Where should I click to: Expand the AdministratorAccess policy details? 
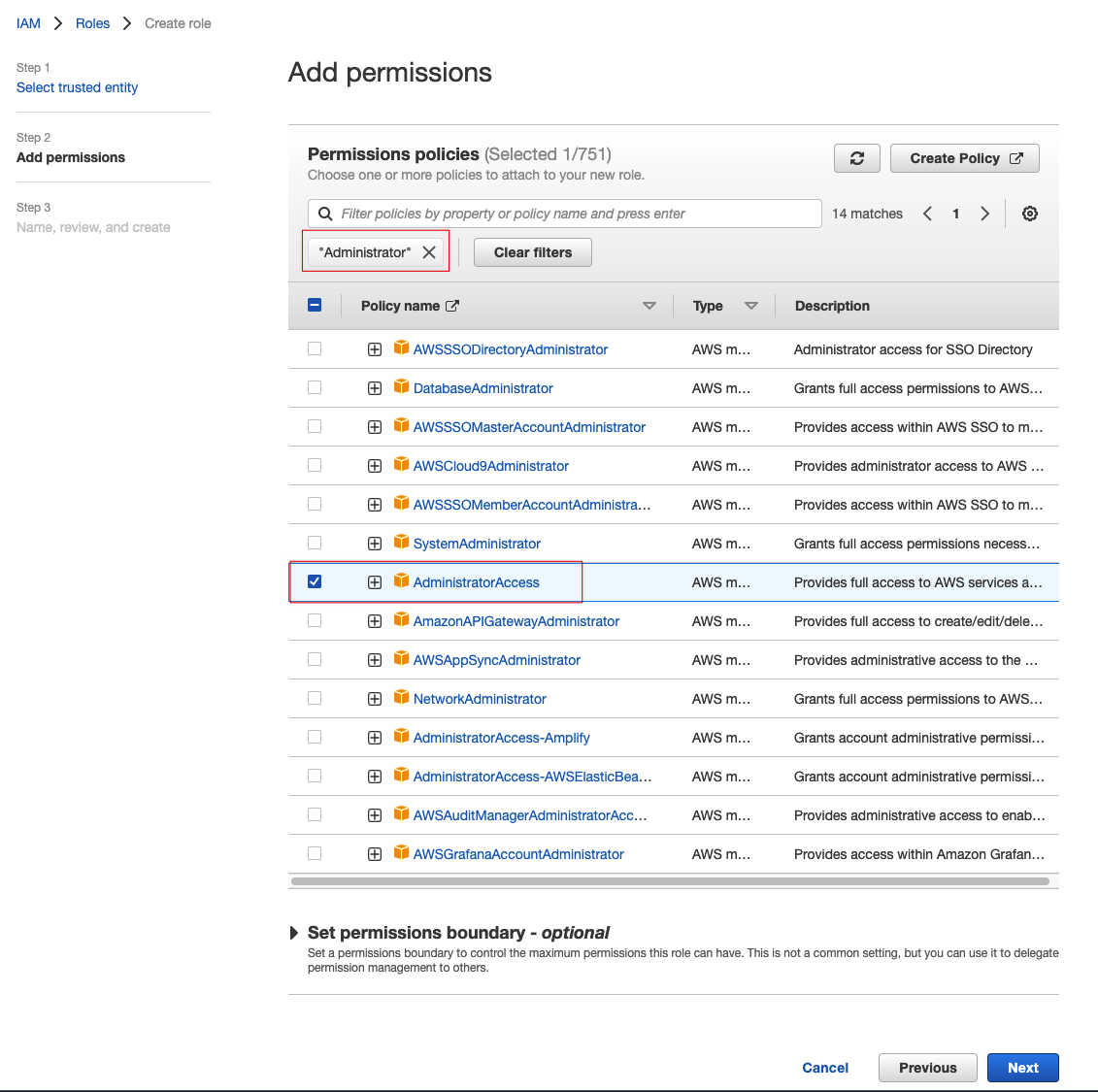(x=375, y=582)
